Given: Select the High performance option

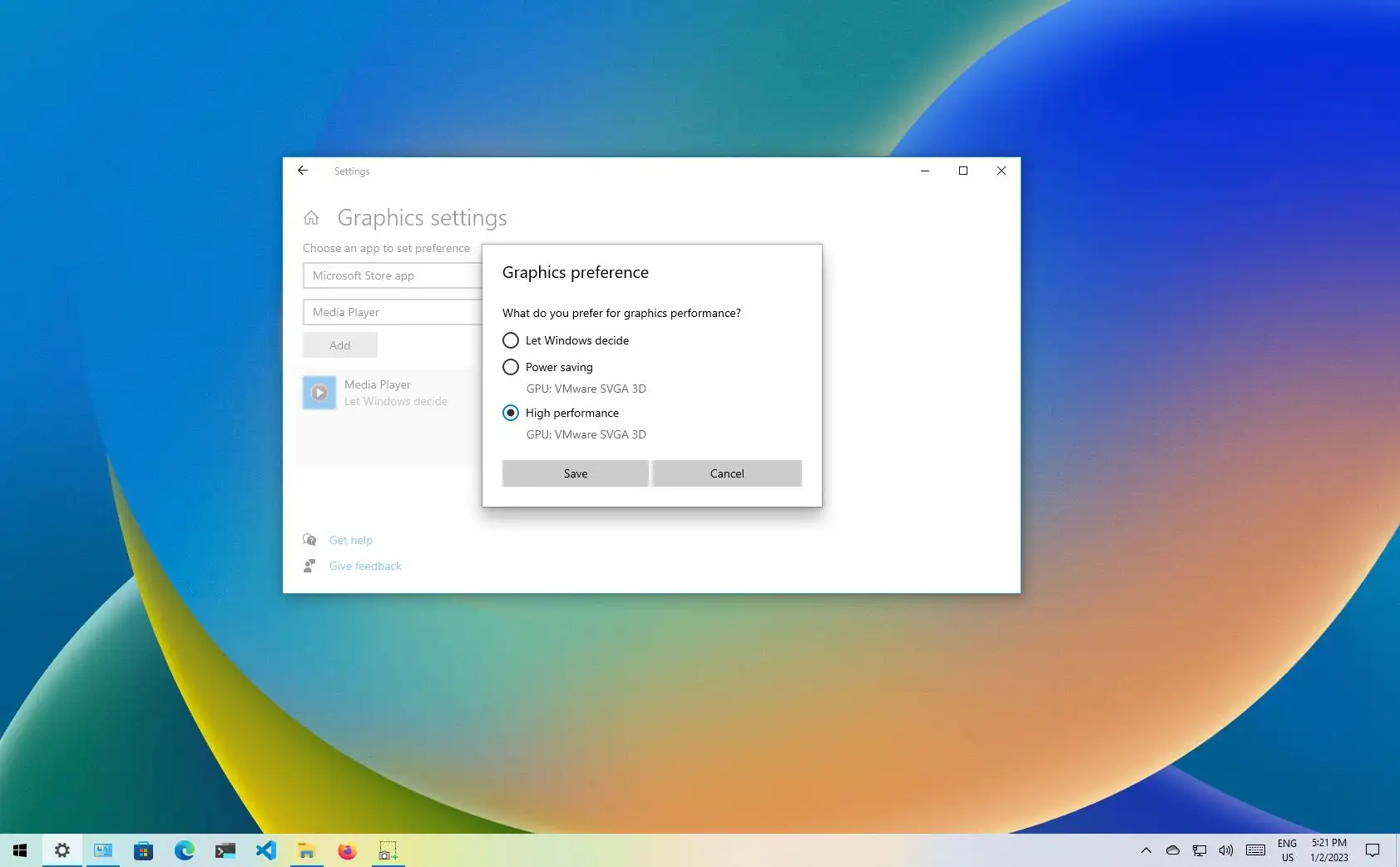Looking at the screenshot, I should click(510, 413).
